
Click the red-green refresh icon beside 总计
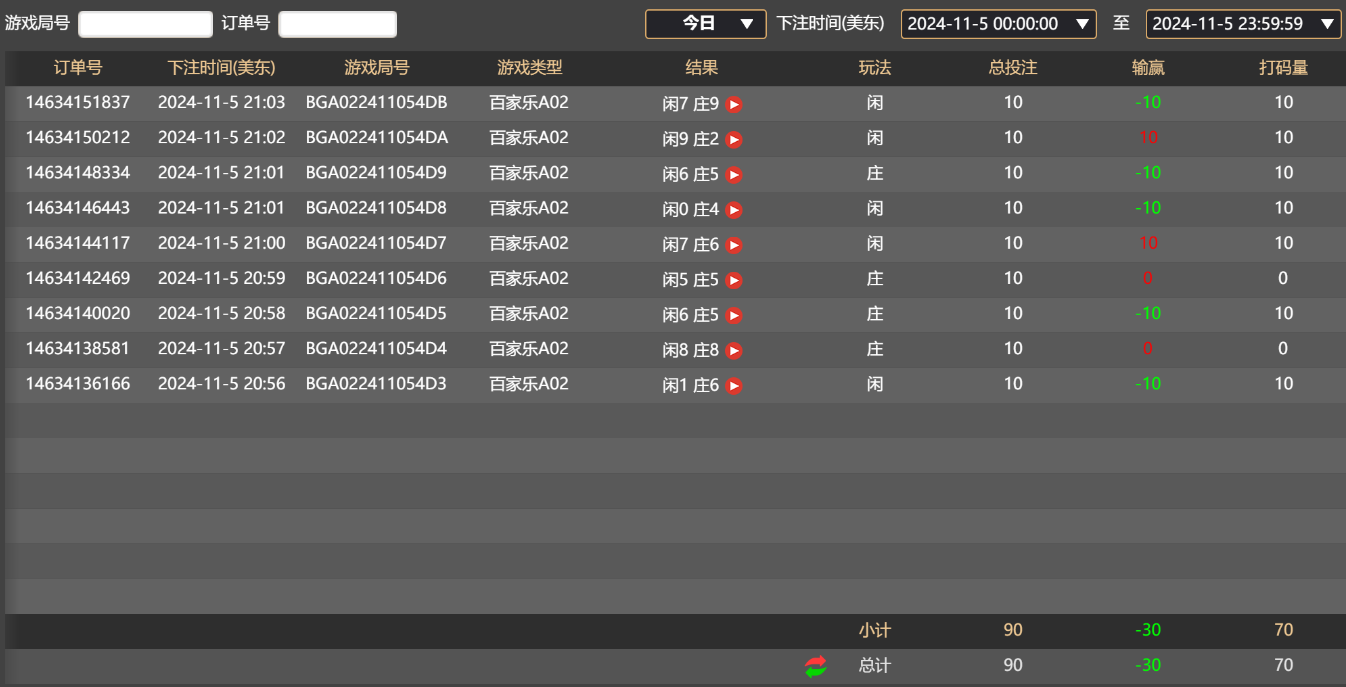[x=815, y=665]
